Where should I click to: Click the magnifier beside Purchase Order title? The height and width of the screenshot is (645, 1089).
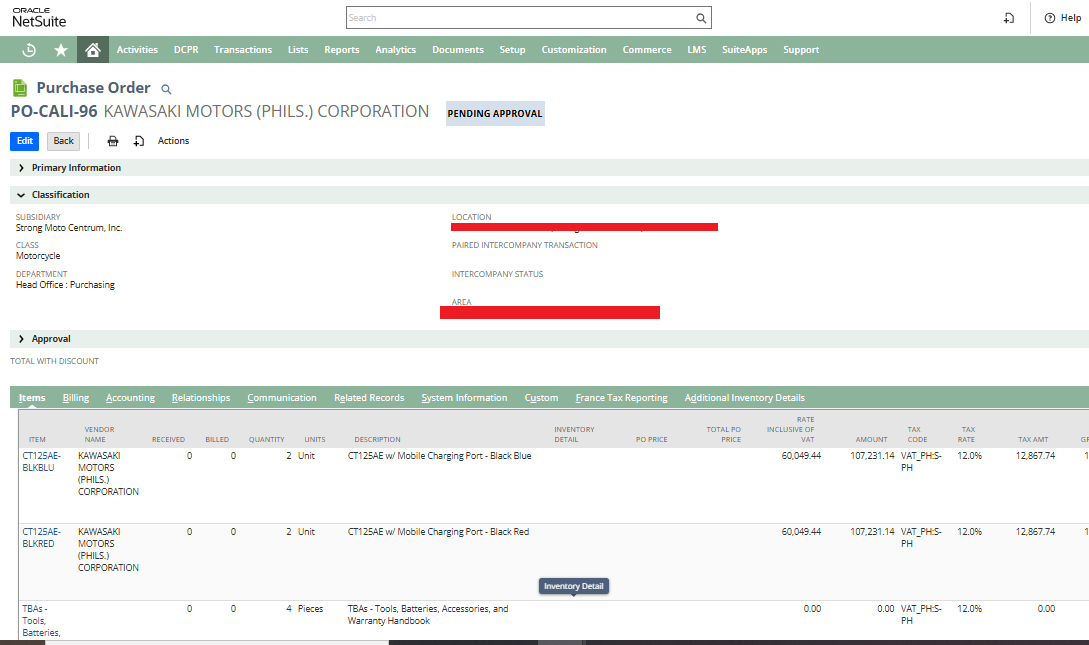(x=166, y=89)
